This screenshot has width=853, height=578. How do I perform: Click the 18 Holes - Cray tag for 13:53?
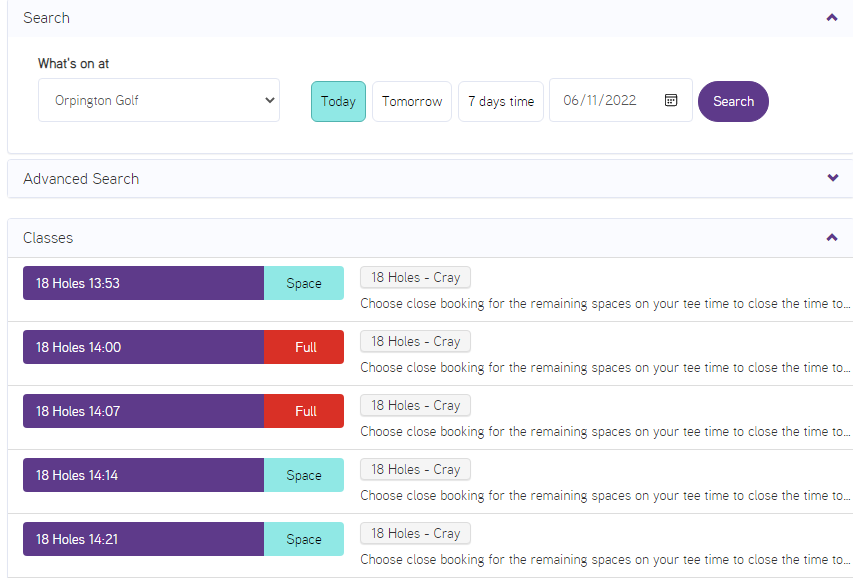point(415,277)
